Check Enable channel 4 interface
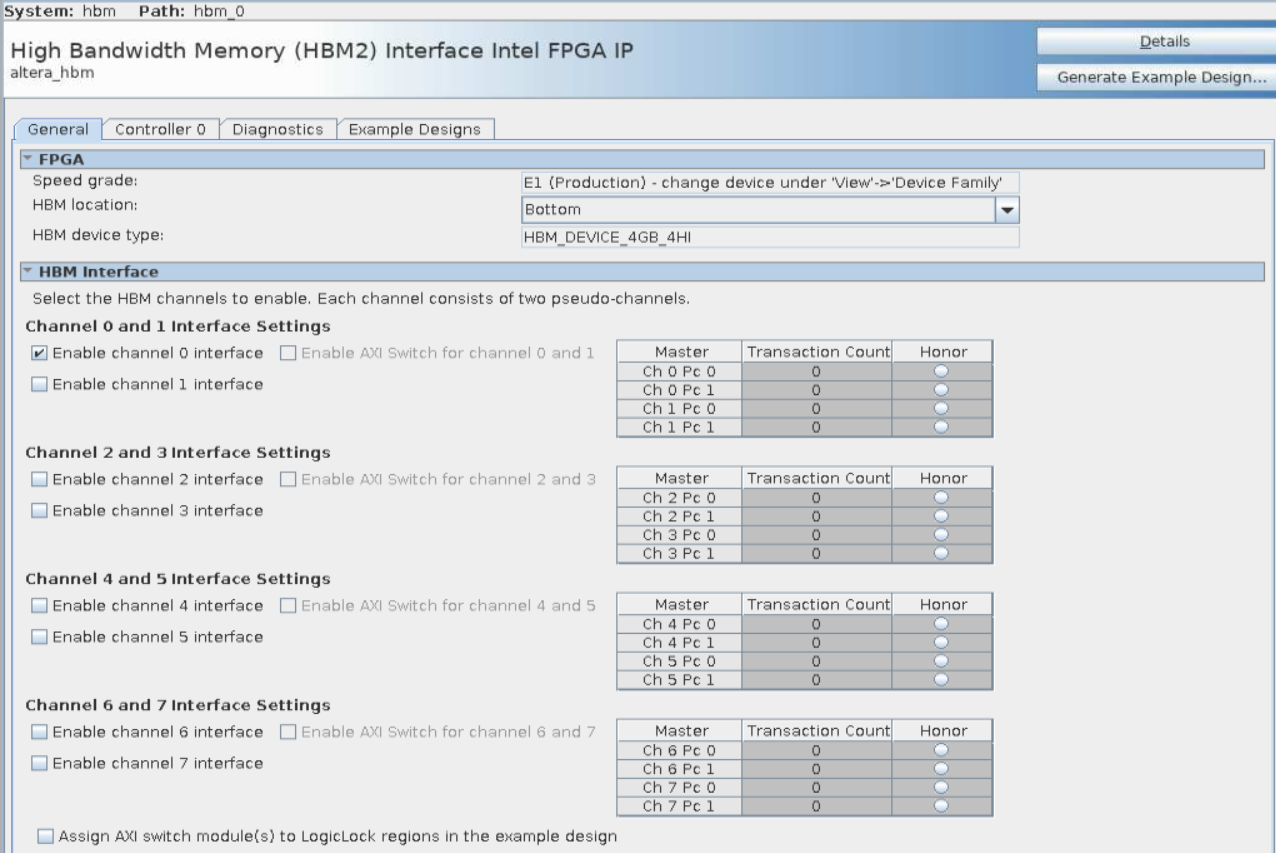1276x853 pixels. click(38, 605)
